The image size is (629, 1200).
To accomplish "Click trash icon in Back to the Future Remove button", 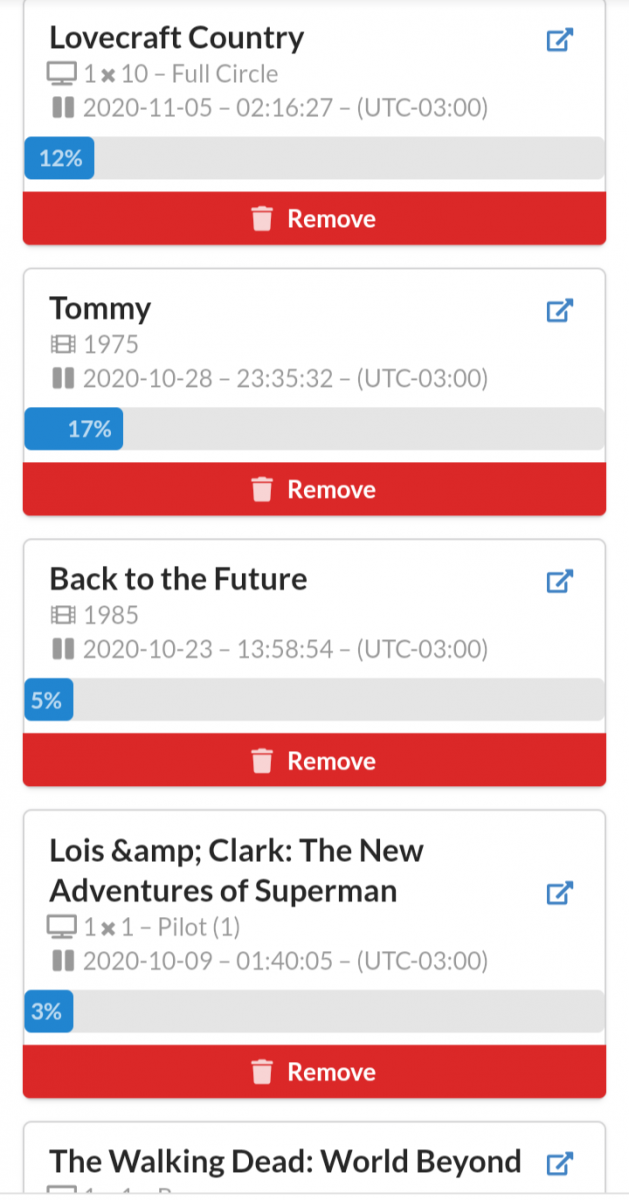I will click(x=262, y=761).
